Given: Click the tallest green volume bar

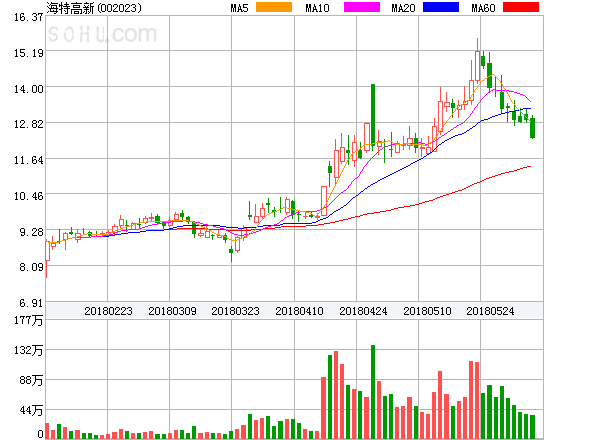Looking at the screenshot, I should 373,392.
